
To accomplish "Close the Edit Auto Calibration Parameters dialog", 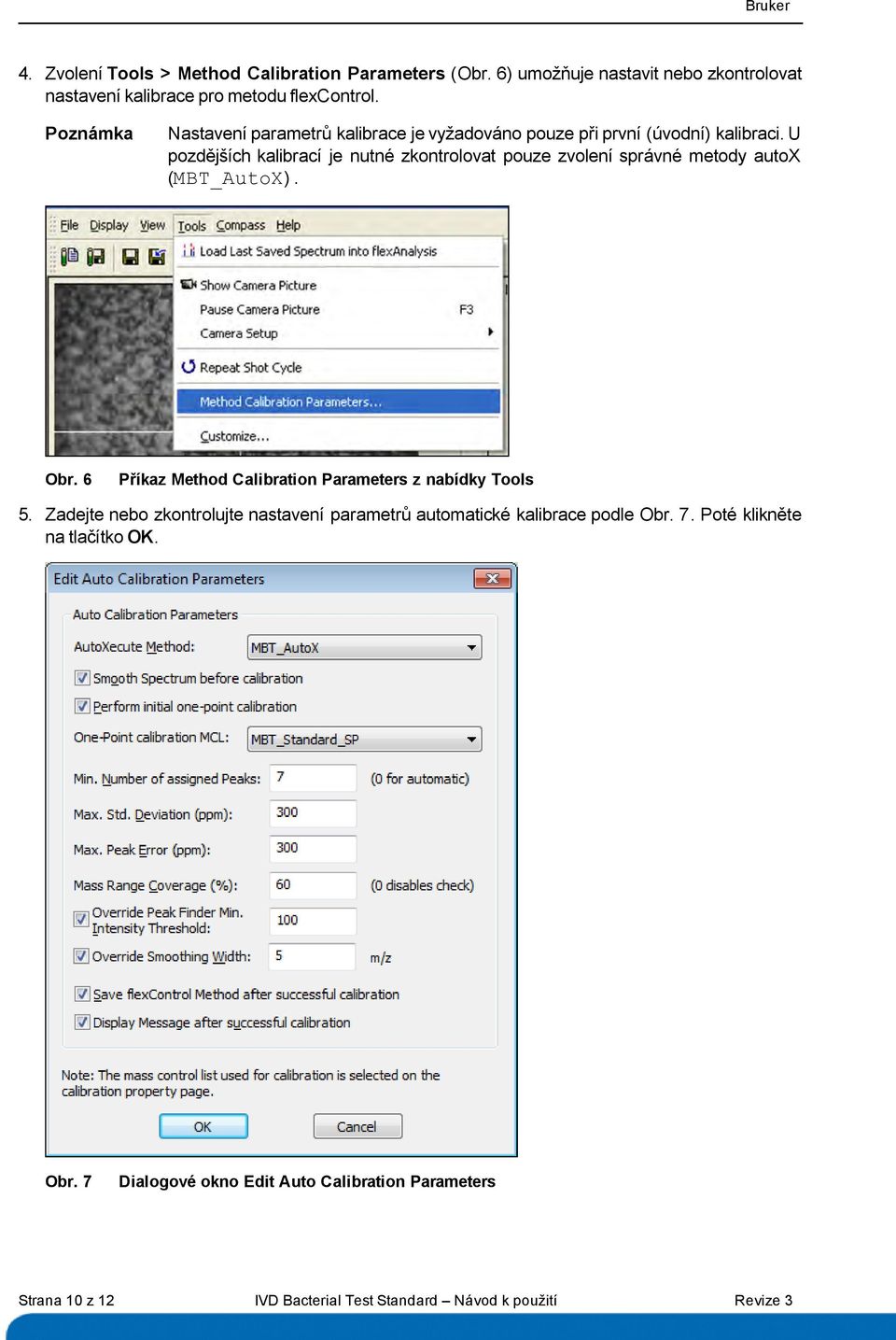I will pos(492,579).
